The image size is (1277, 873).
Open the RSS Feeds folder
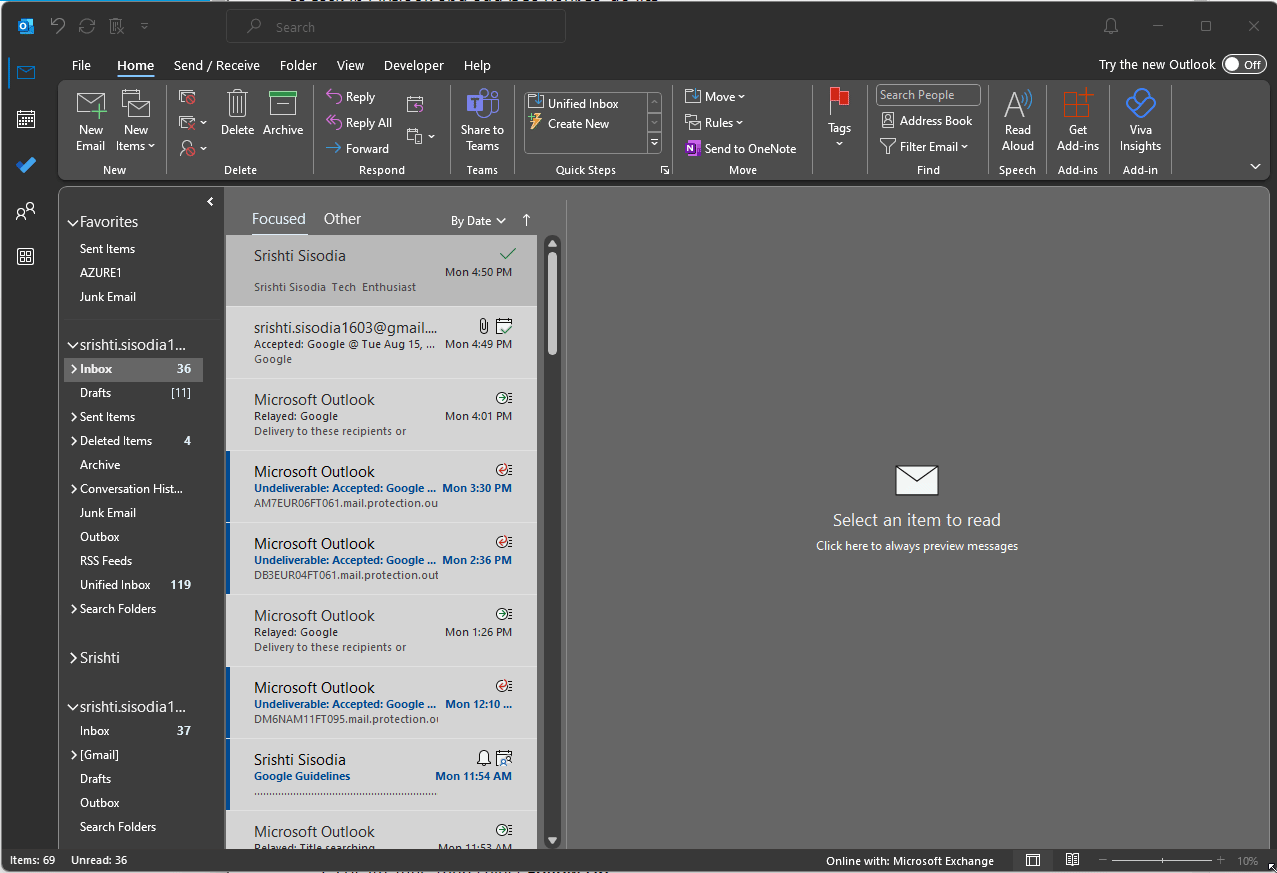[106, 561]
